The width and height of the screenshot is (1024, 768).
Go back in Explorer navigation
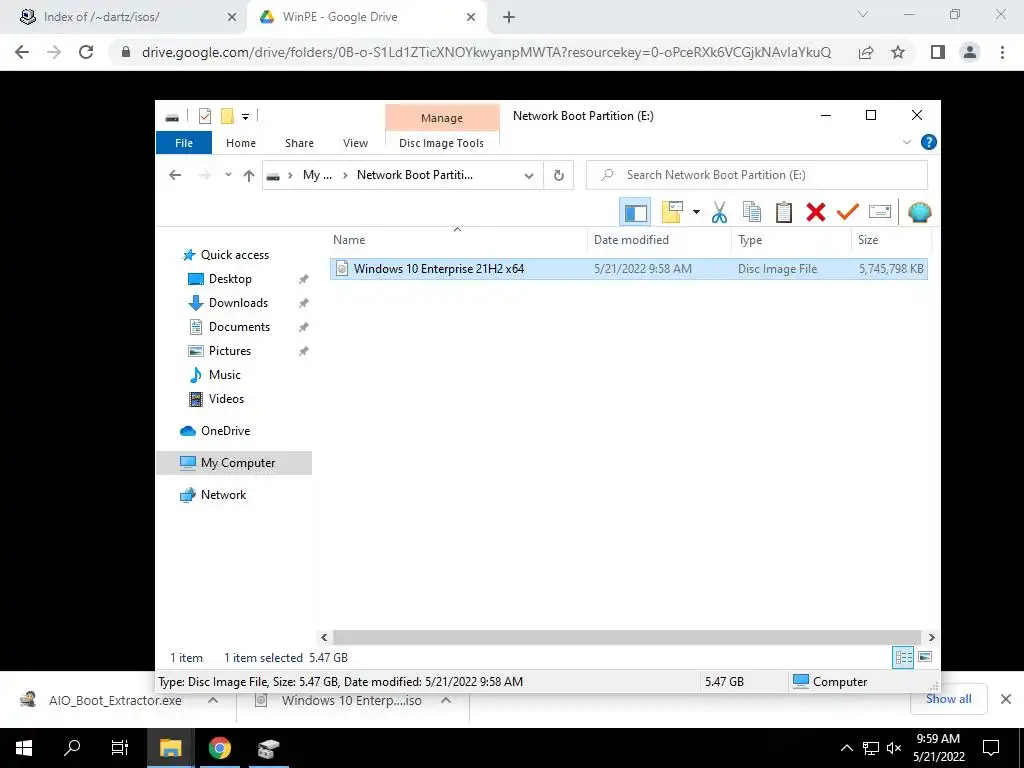175,175
